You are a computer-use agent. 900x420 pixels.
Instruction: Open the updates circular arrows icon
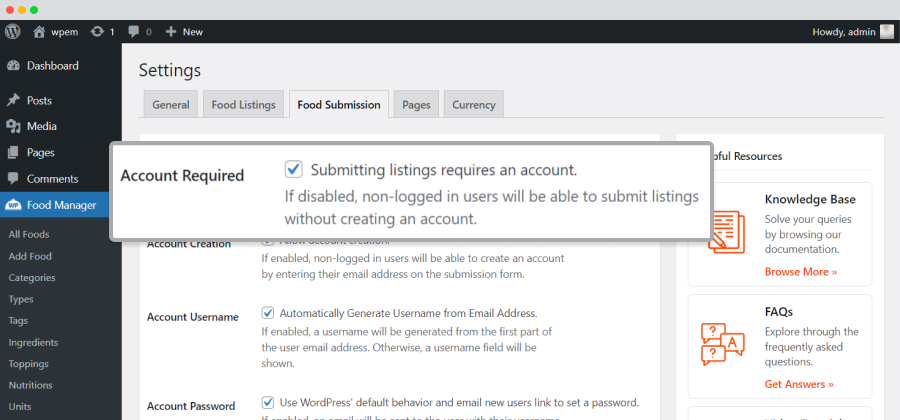click(97, 32)
